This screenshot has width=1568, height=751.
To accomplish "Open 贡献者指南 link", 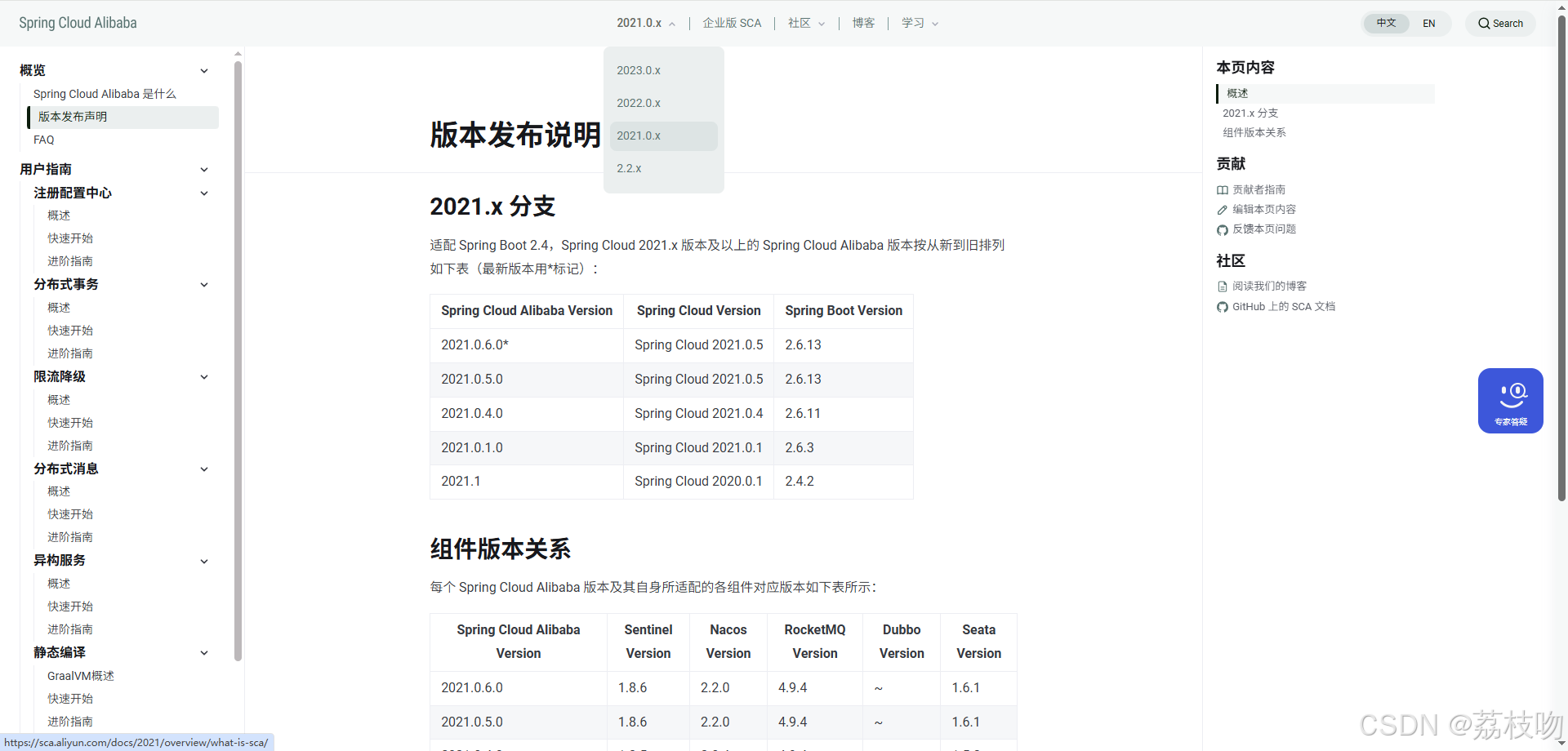I will (1258, 189).
